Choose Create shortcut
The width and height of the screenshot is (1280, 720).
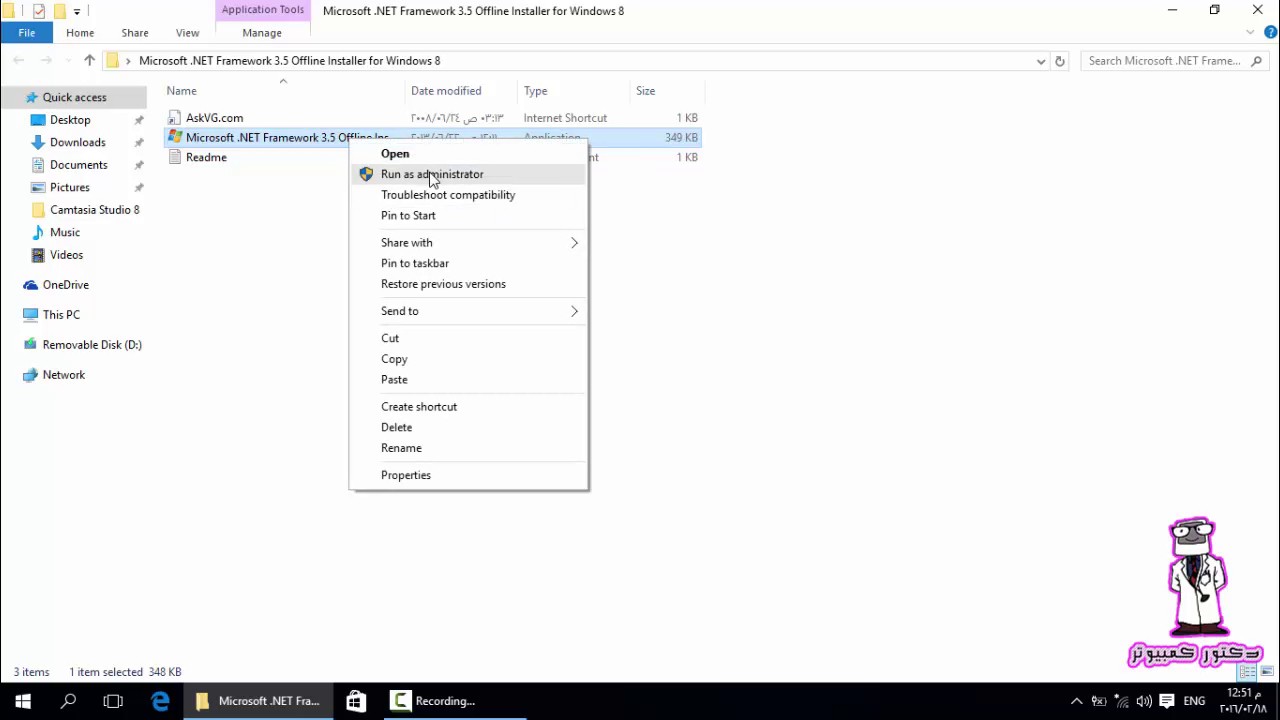[x=468, y=407]
